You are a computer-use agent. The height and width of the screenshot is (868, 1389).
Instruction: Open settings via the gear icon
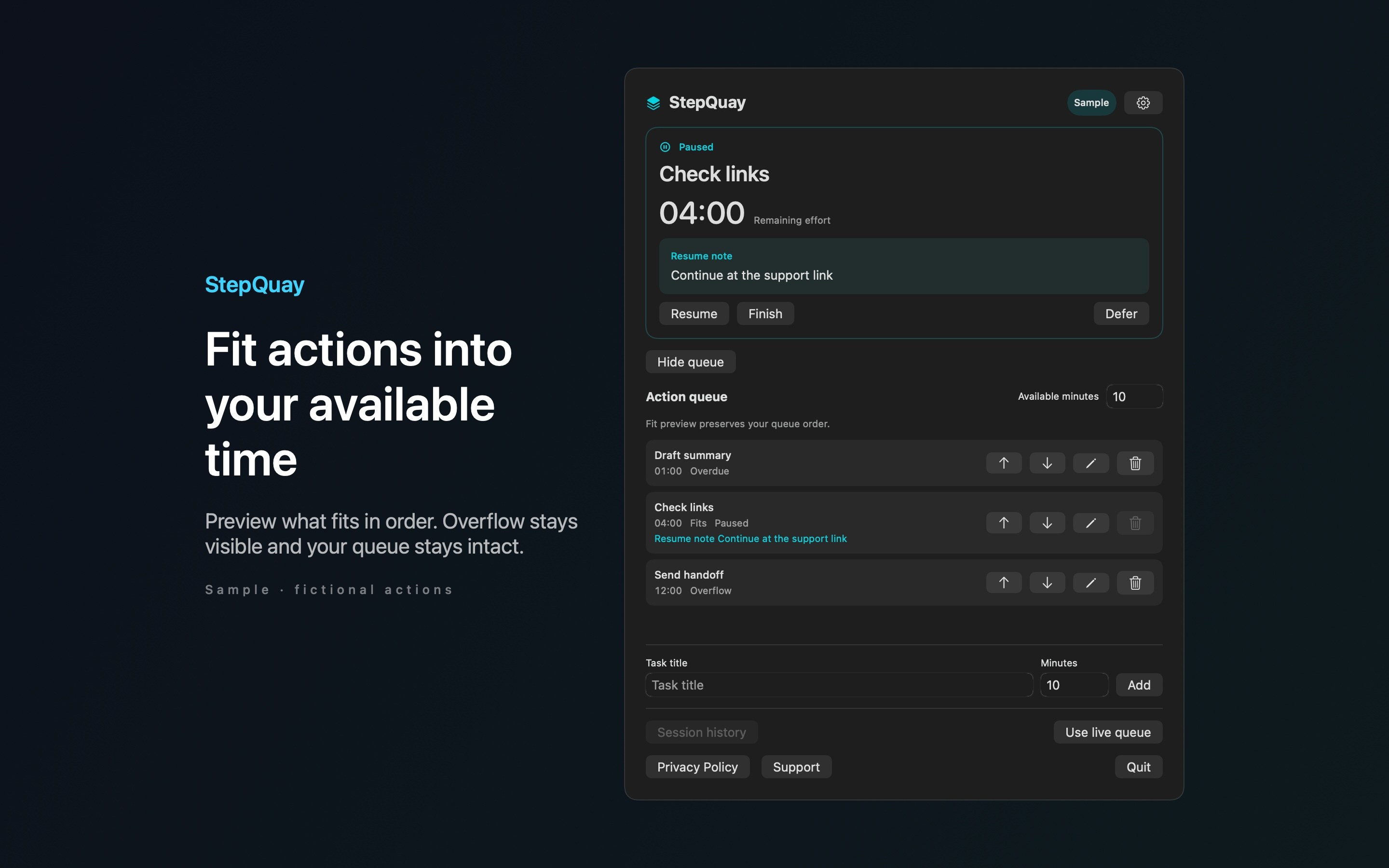pyautogui.click(x=1143, y=103)
